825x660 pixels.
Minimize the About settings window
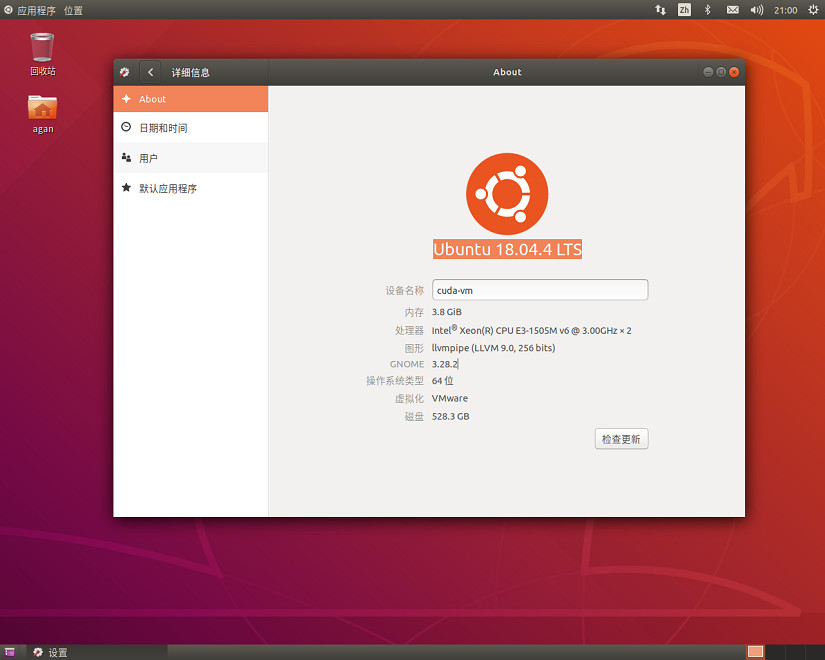(708, 72)
